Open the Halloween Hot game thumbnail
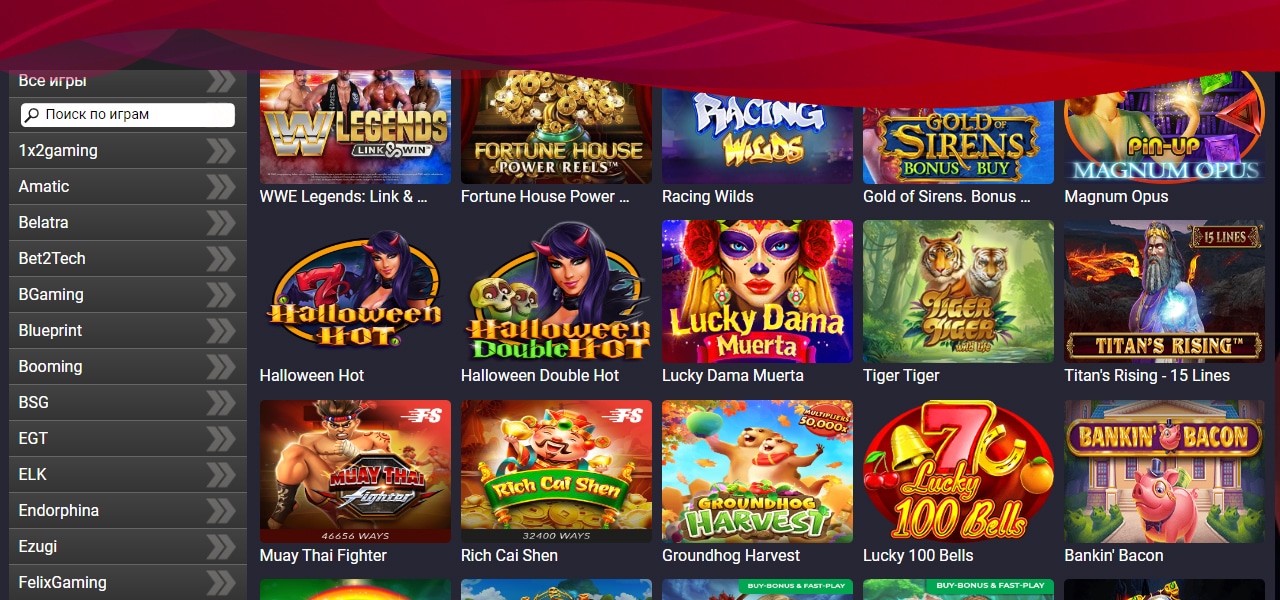This screenshot has width=1280, height=600. (x=355, y=292)
